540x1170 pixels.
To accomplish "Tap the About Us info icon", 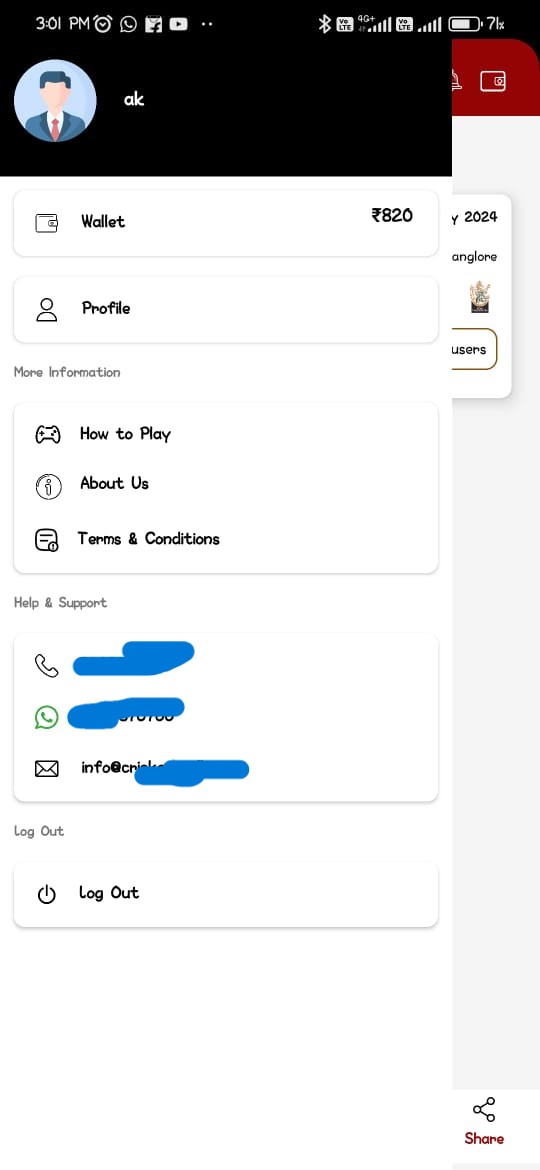I will (x=48, y=487).
